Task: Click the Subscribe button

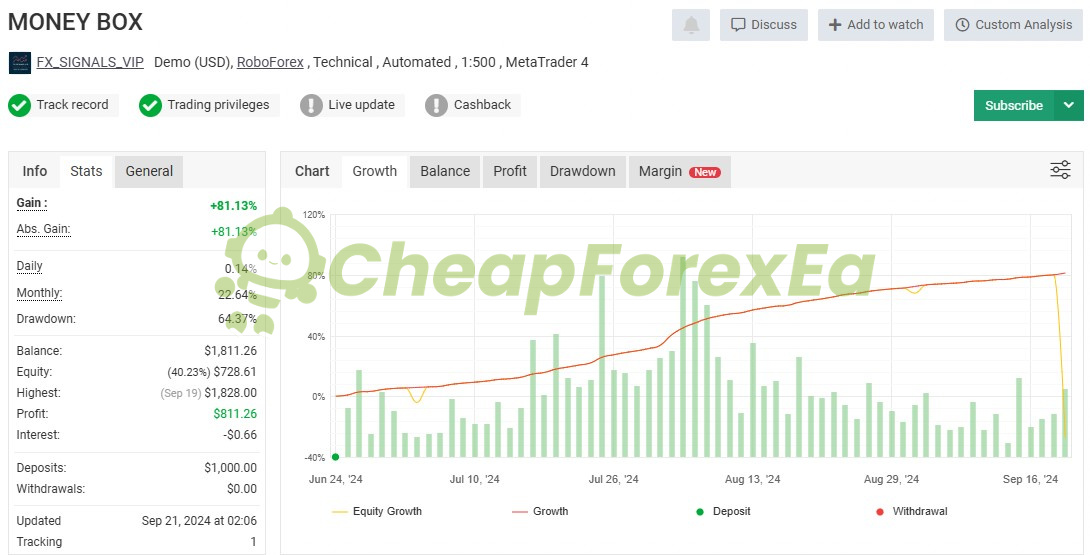Action: pos(1014,106)
